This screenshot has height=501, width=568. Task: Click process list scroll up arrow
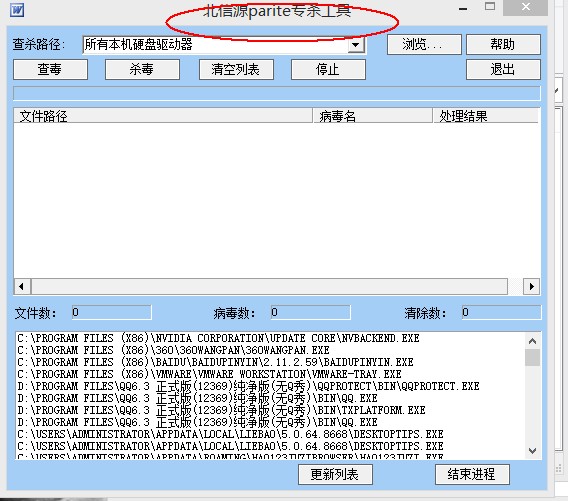pos(532,341)
